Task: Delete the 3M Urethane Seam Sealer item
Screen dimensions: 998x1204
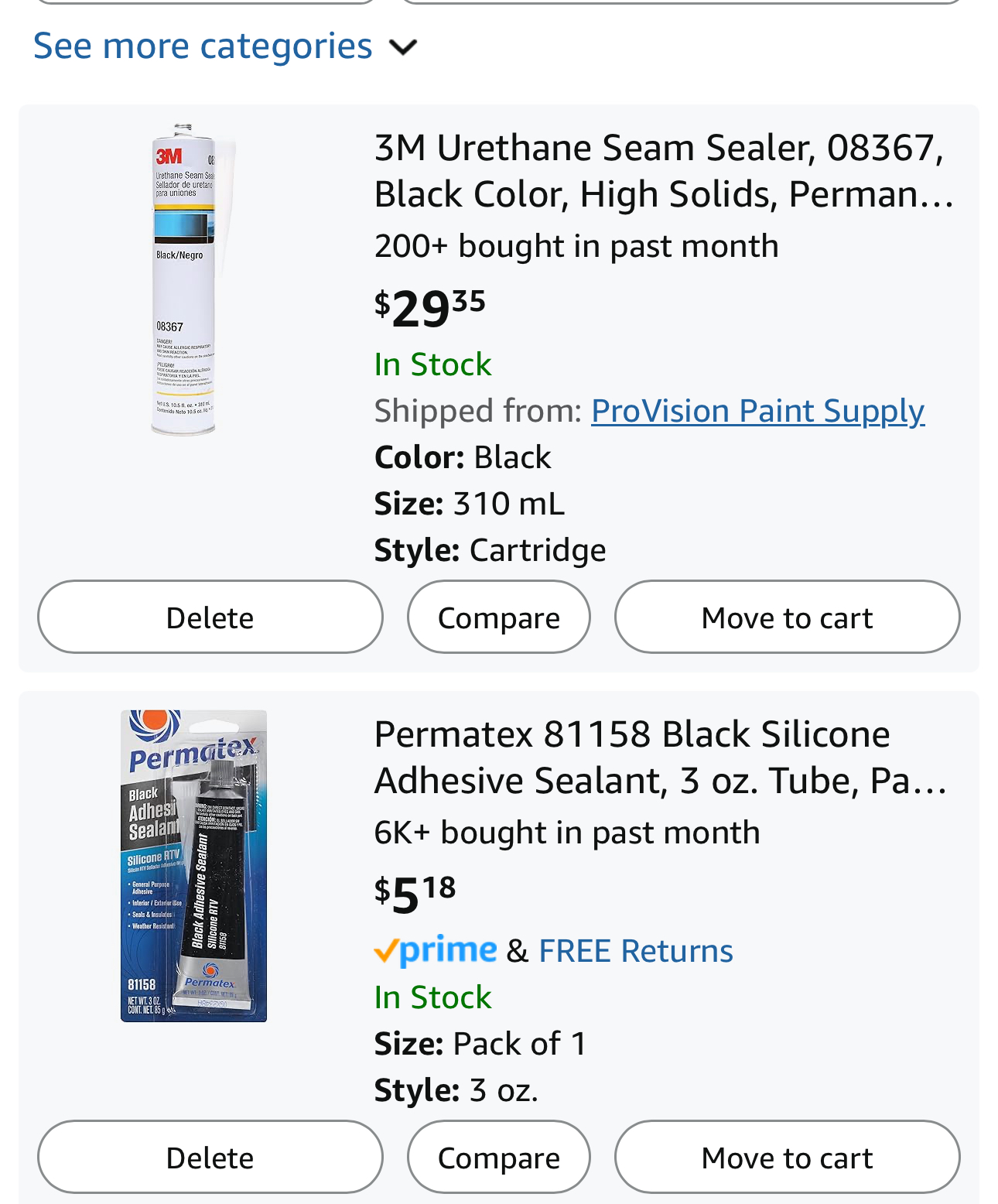Action: pos(210,617)
